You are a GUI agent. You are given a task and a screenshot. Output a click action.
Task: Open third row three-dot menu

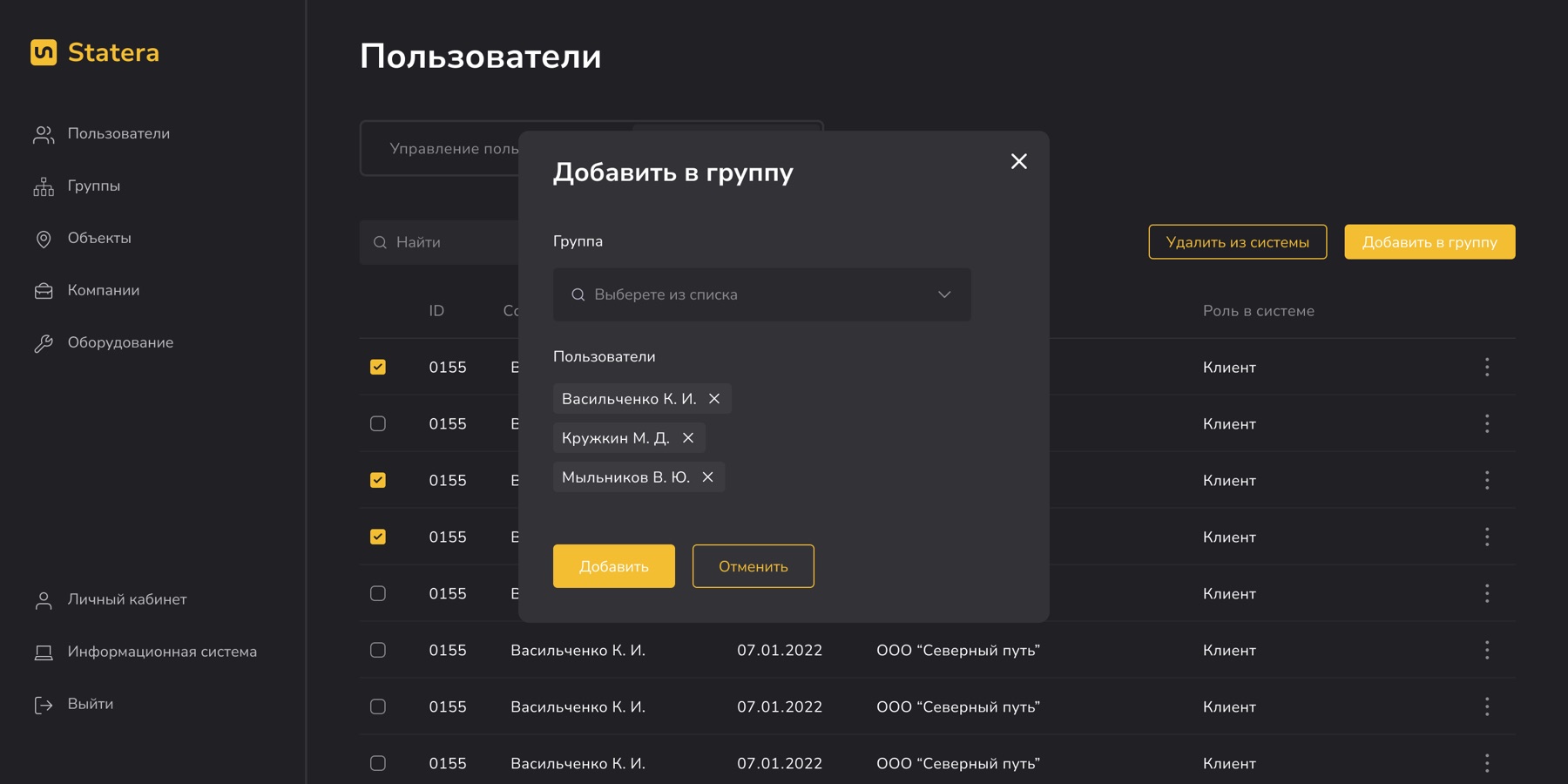[1487, 480]
